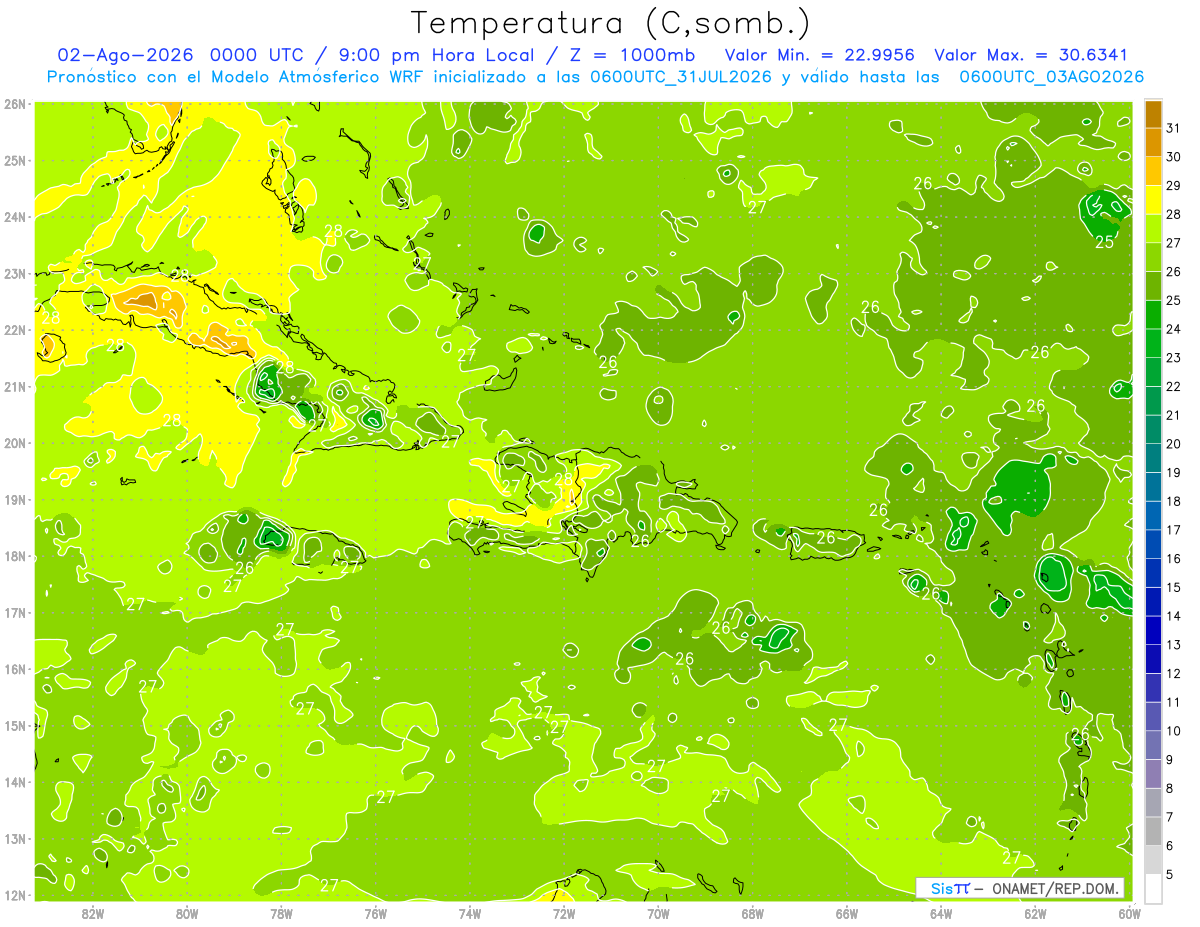The height and width of the screenshot is (927, 1200).
Task: Click the colorbar value label 20
Action: coord(1173,443)
